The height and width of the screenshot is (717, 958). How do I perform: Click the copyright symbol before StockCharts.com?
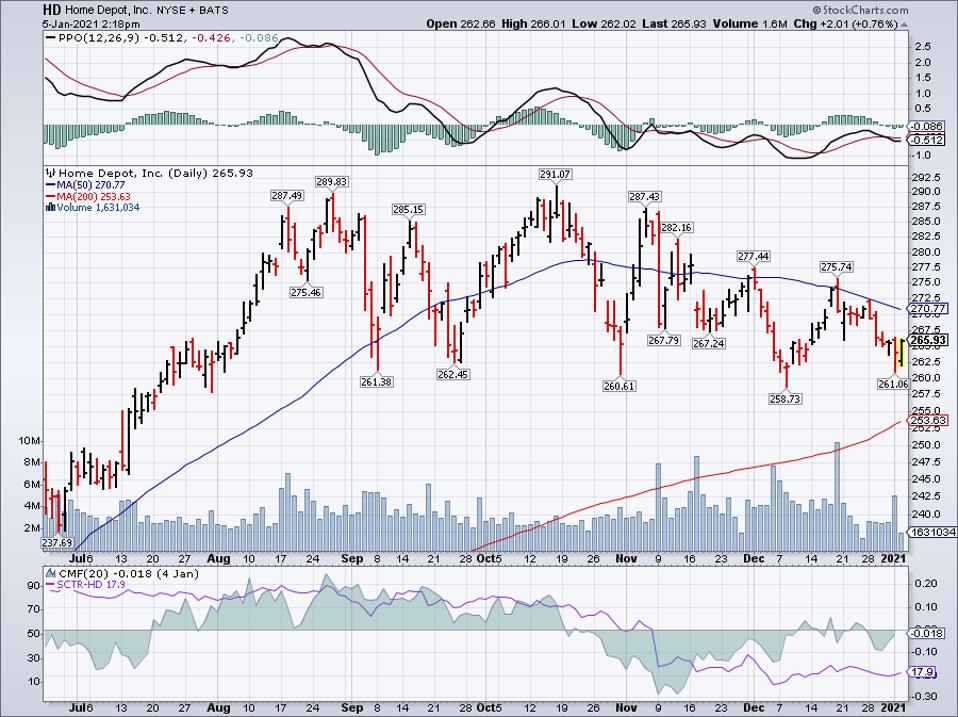pos(817,10)
